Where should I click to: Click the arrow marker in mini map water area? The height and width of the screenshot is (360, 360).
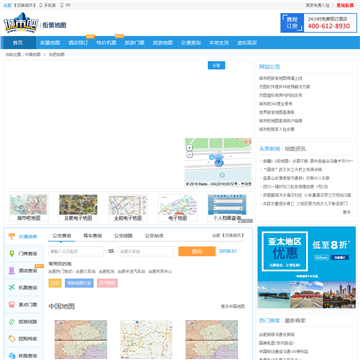222,175
